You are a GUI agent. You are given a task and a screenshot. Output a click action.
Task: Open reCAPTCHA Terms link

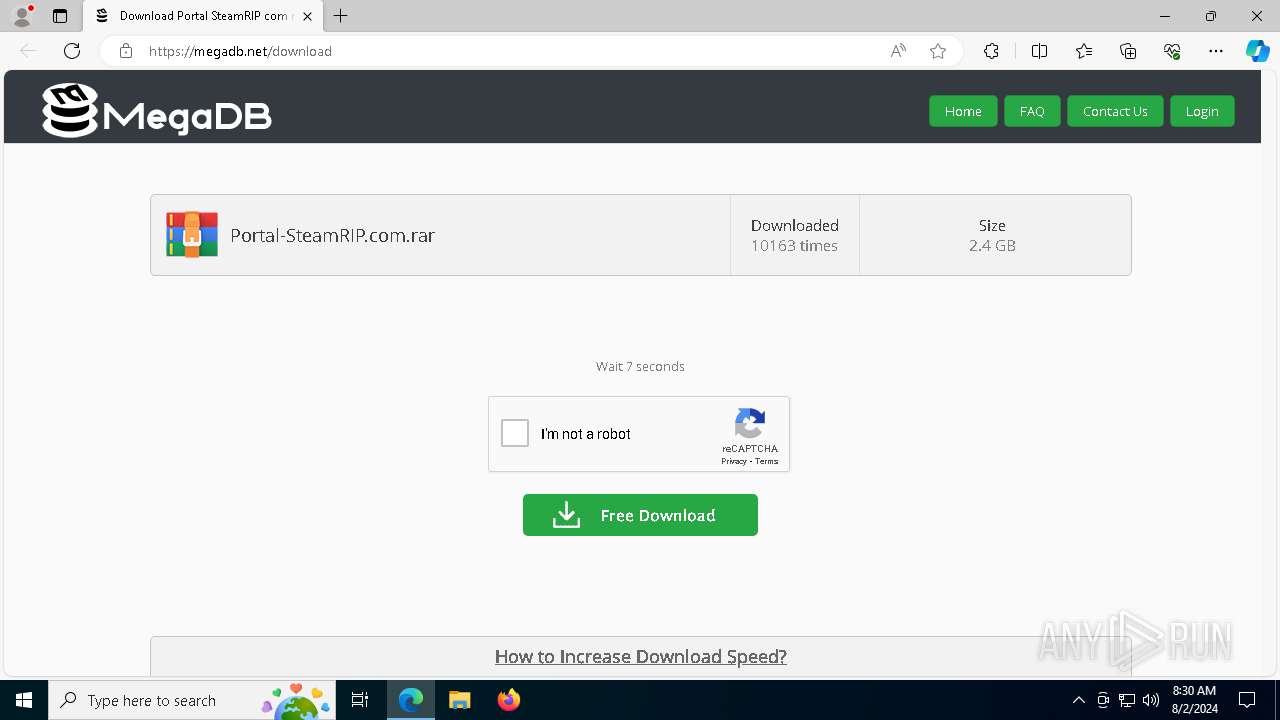(x=767, y=461)
